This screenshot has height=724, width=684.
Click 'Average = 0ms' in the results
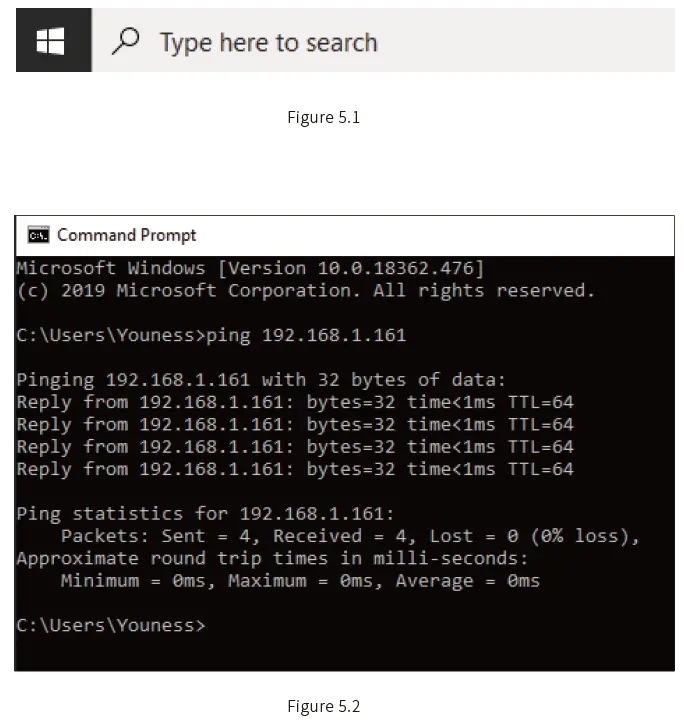click(x=467, y=581)
